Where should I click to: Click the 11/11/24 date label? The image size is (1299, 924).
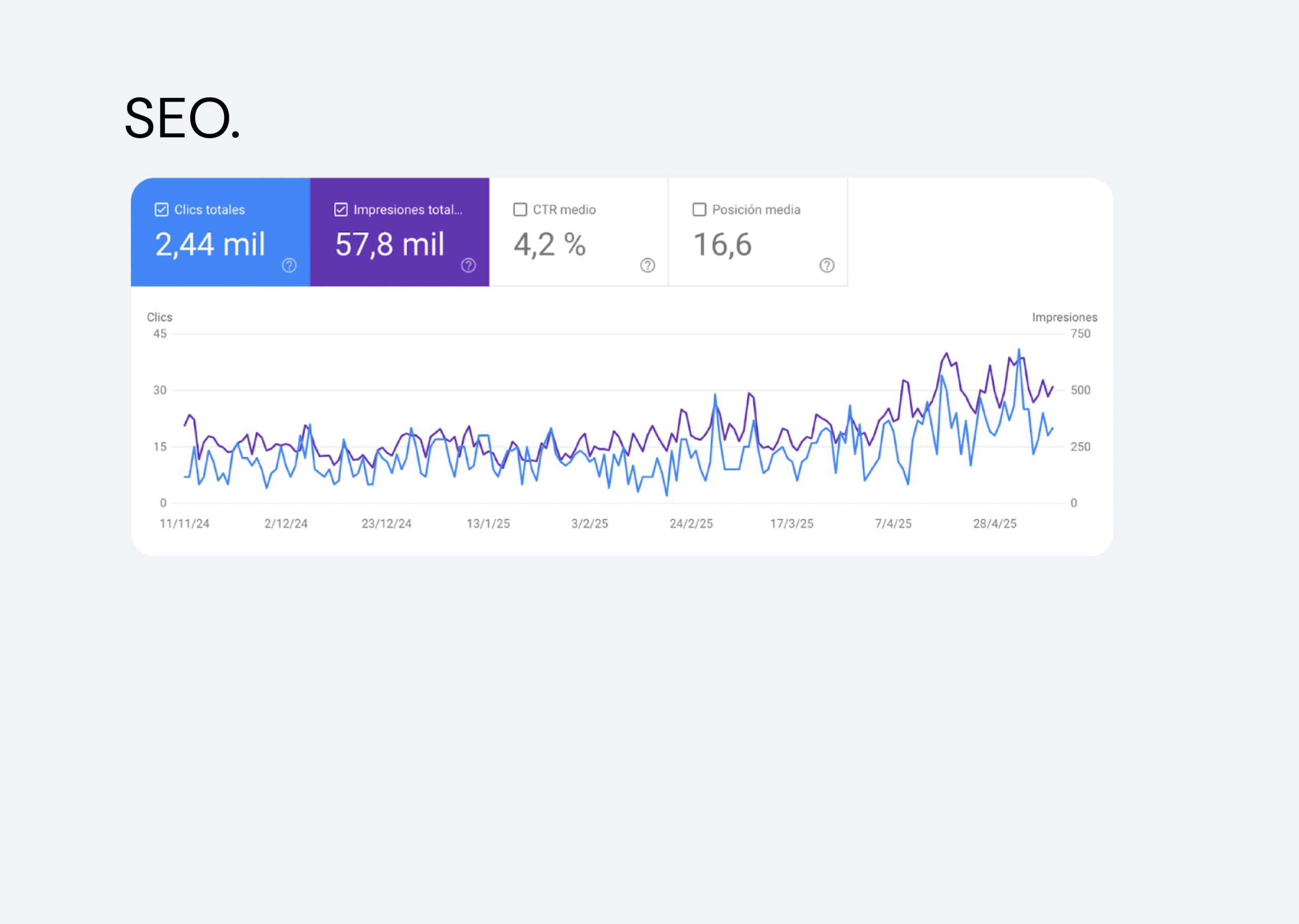[184, 524]
